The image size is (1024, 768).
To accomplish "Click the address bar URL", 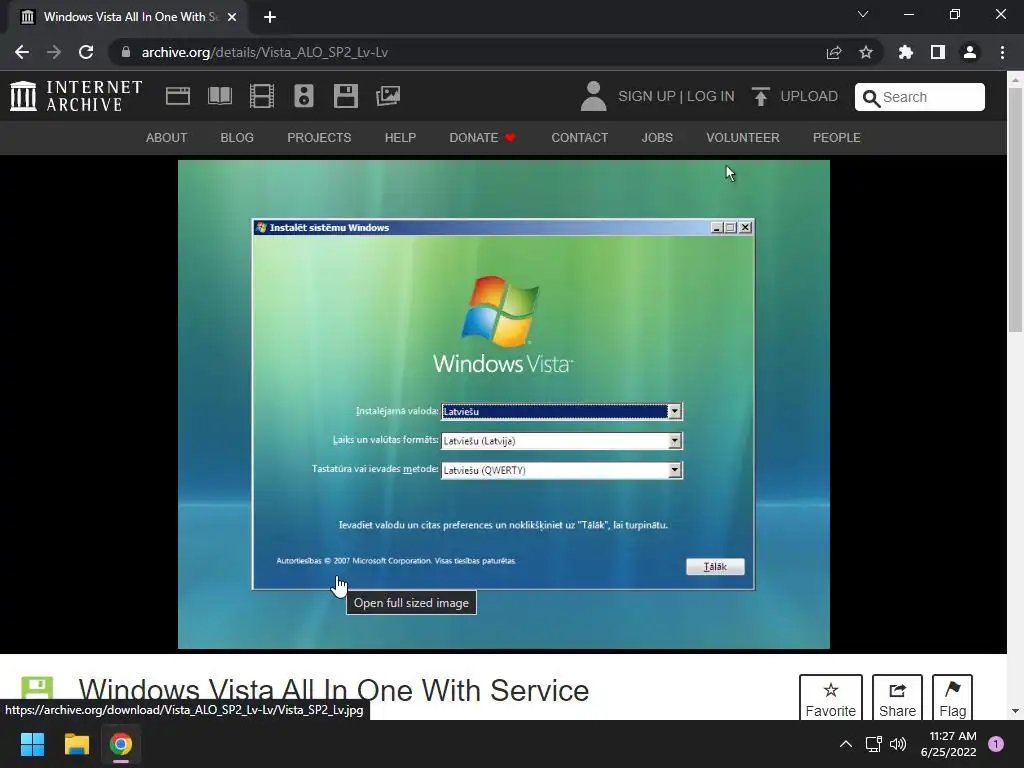I will tap(264, 52).
